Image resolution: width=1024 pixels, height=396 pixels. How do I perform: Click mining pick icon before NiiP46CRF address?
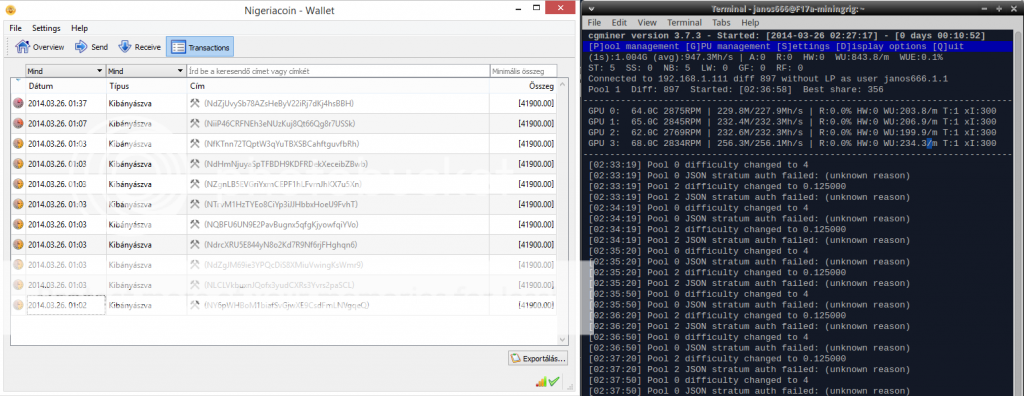click(x=195, y=124)
